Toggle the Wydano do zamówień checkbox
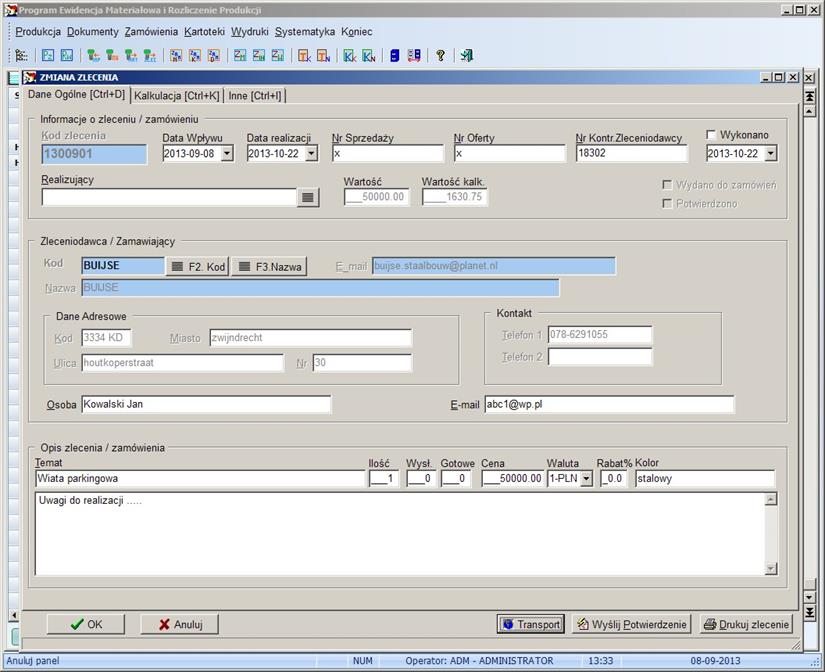Screen dimensions: 825x672 click(667, 185)
